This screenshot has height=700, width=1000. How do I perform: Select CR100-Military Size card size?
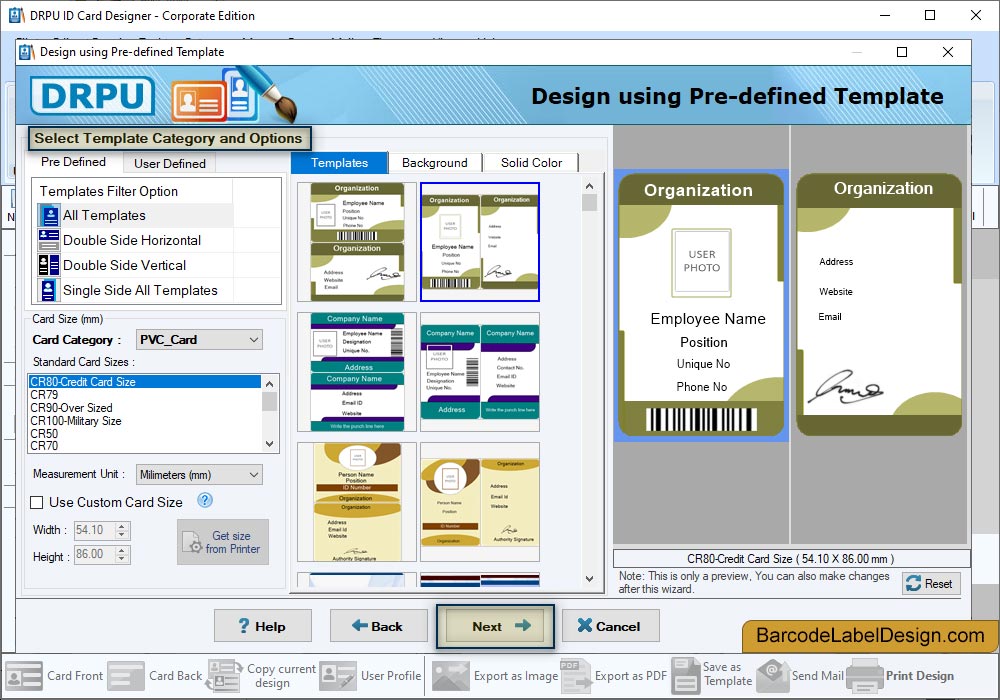click(x=145, y=421)
